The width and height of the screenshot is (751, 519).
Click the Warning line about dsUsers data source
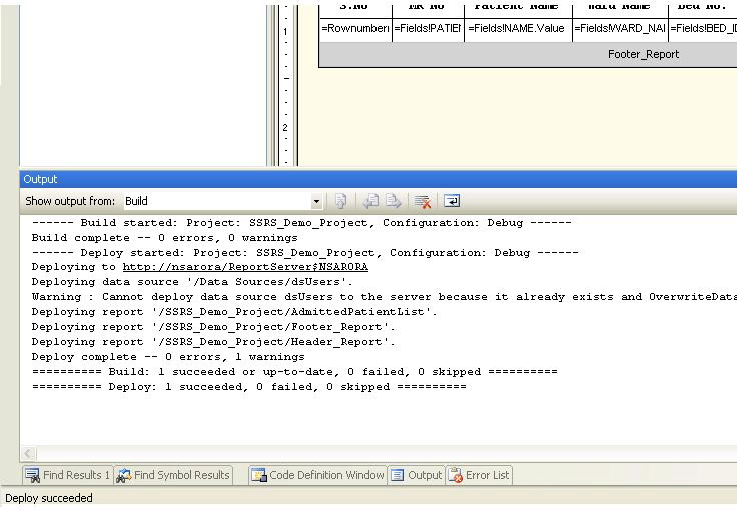[x=384, y=297]
